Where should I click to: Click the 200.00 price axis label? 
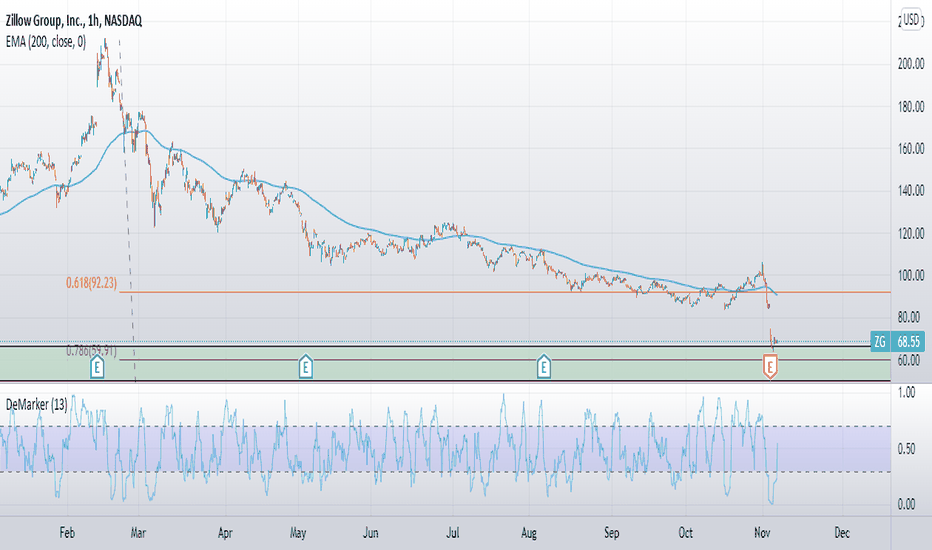911,64
